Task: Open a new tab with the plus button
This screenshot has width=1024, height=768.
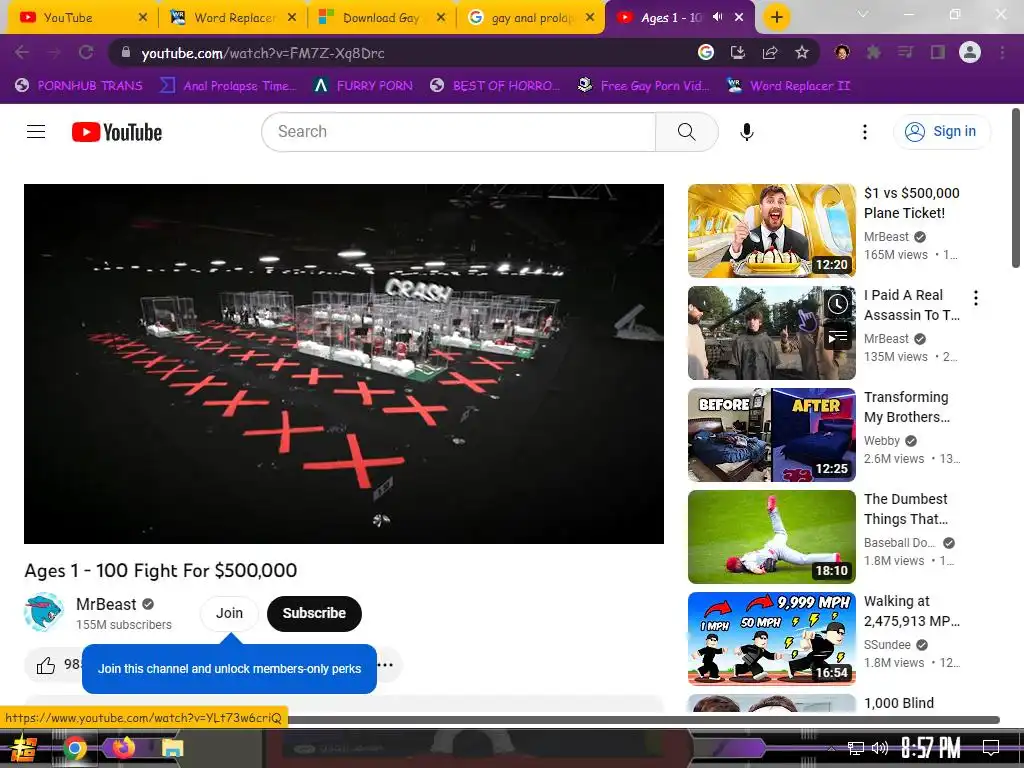Action: click(x=776, y=17)
